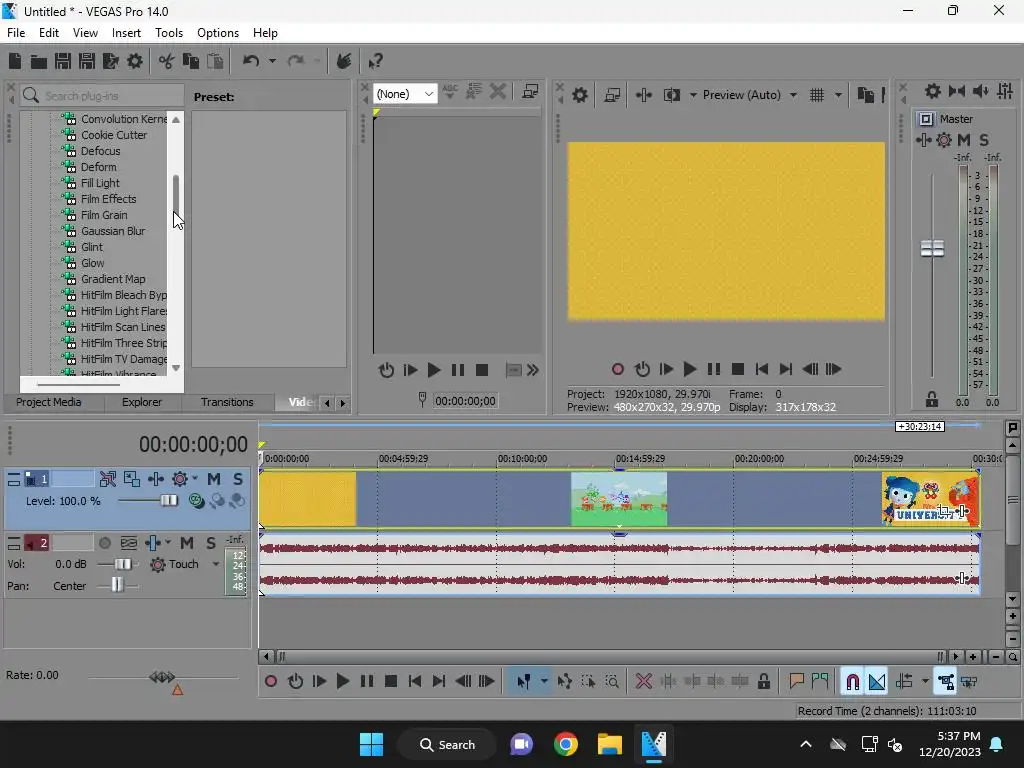Click preview on external monitor icon
The height and width of the screenshot is (768, 1024).
point(612,95)
